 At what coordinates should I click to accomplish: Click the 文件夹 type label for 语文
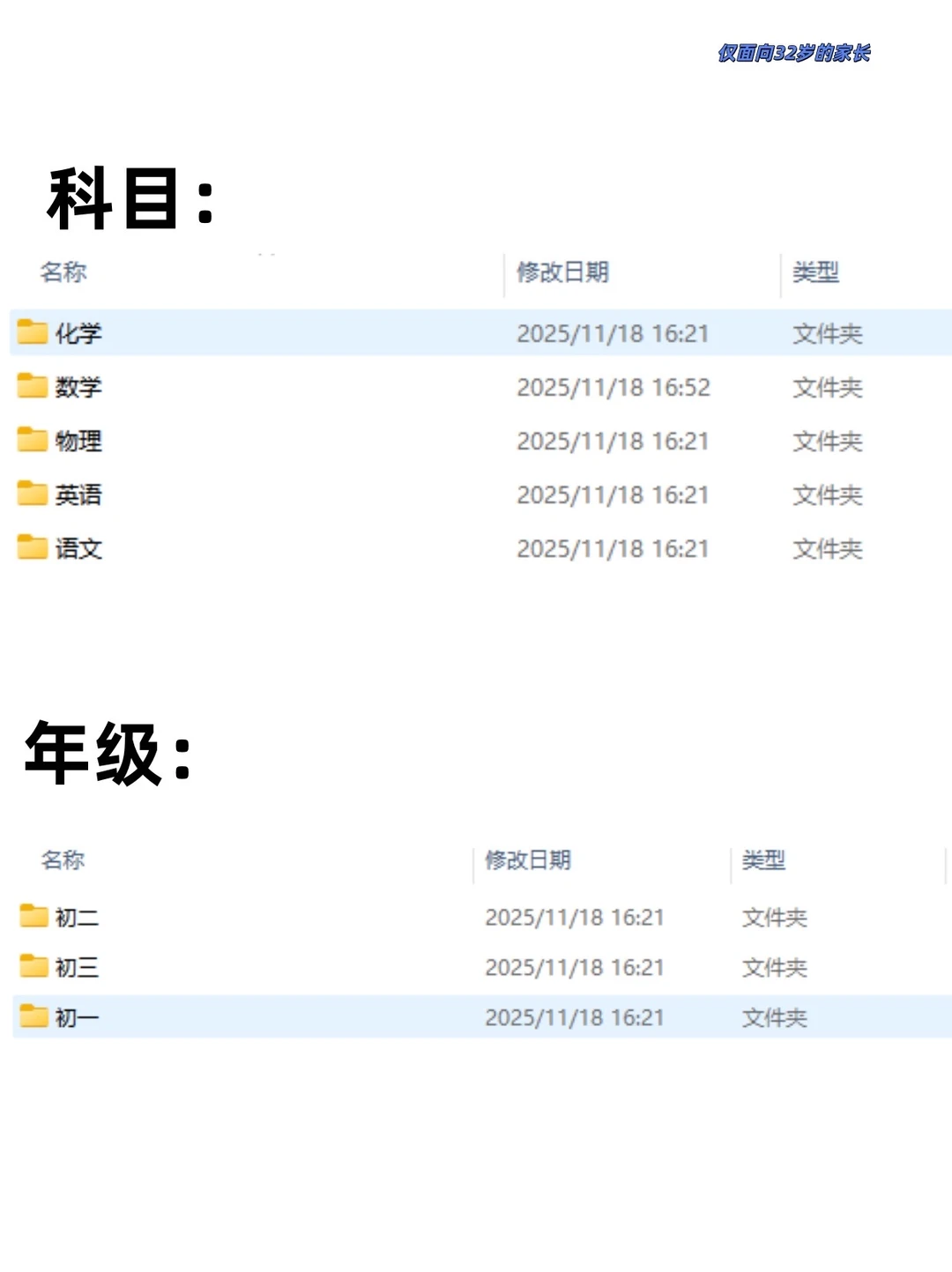pos(826,548)
